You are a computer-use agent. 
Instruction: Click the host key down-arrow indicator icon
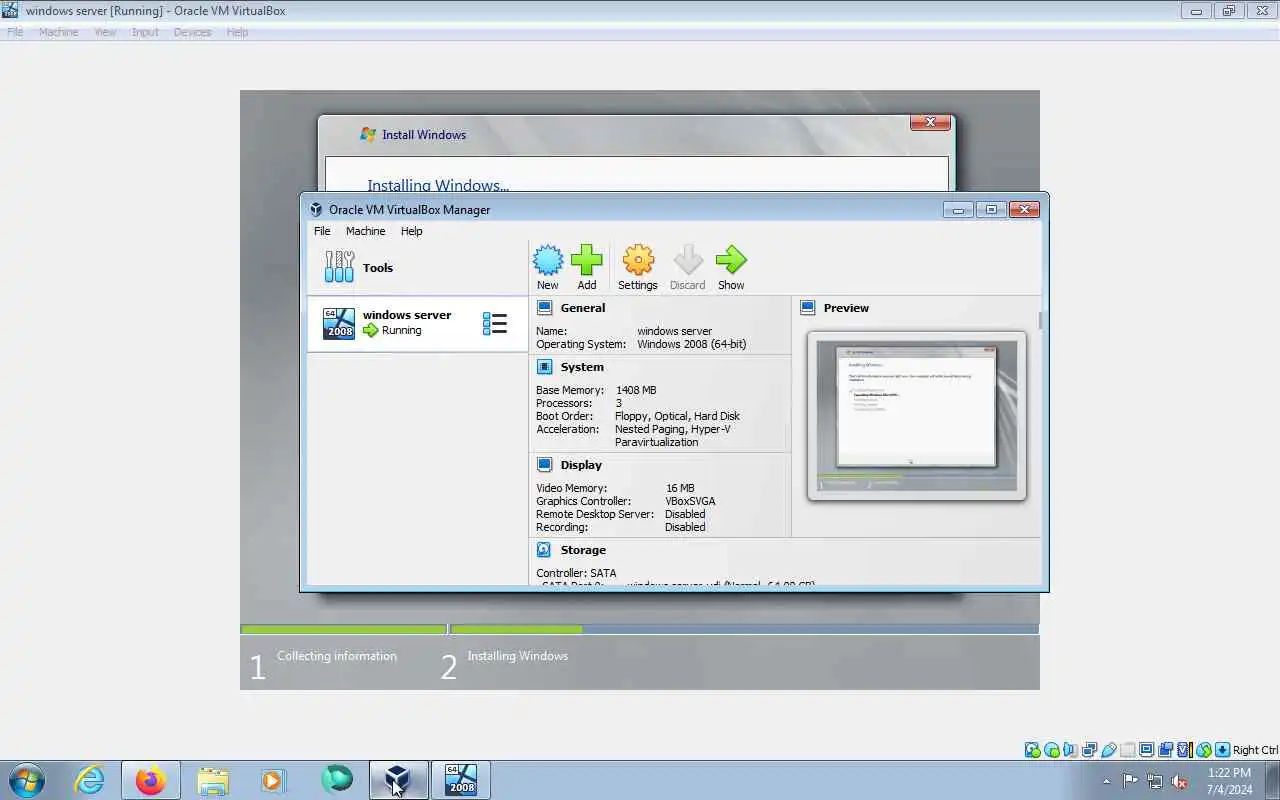(1223, 750)
